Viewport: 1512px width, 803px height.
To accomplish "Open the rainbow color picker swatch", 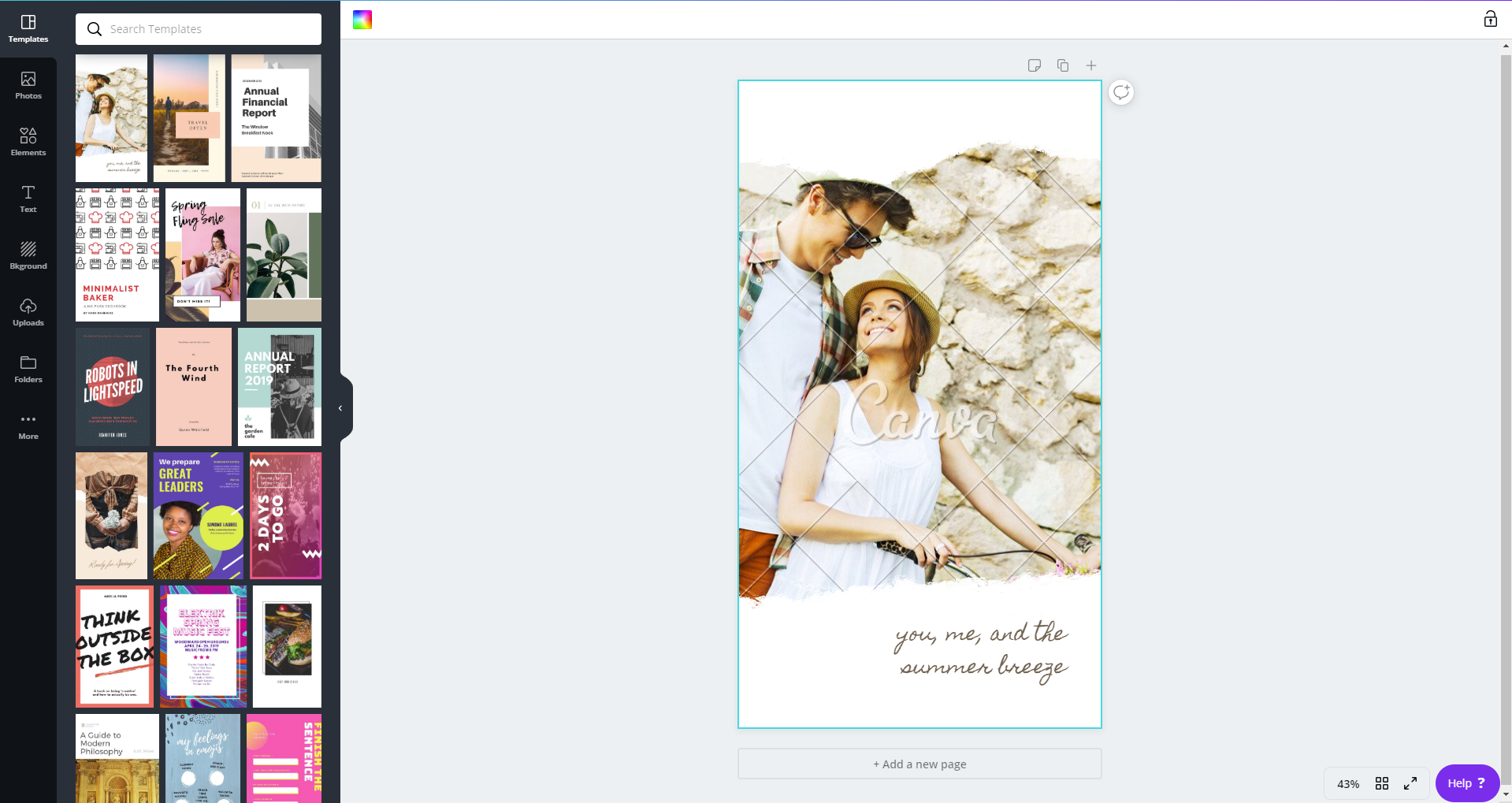I will point(362,20).
